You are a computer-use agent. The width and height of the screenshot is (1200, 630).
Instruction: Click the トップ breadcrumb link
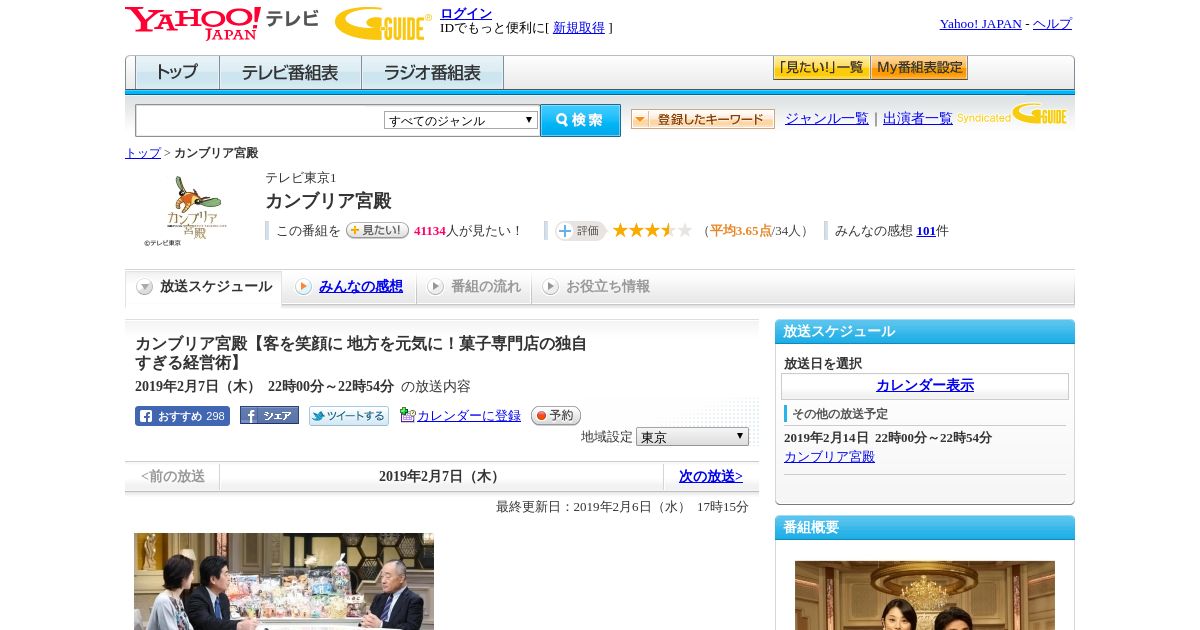click(x=143, y=153)
